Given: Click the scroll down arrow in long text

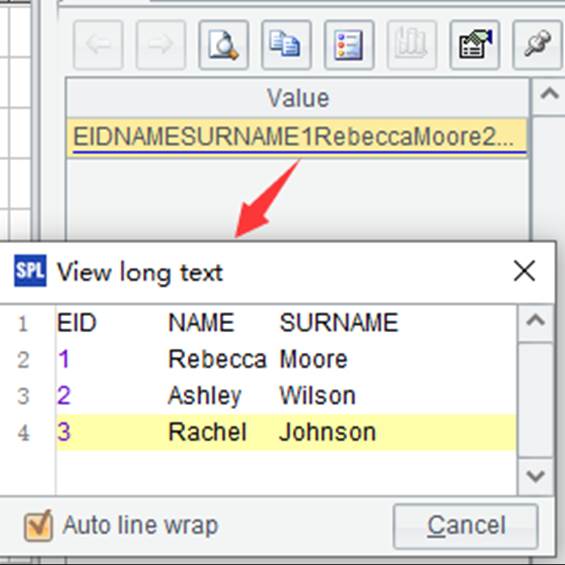Looking at the screenshot, I should click(535, 476).
